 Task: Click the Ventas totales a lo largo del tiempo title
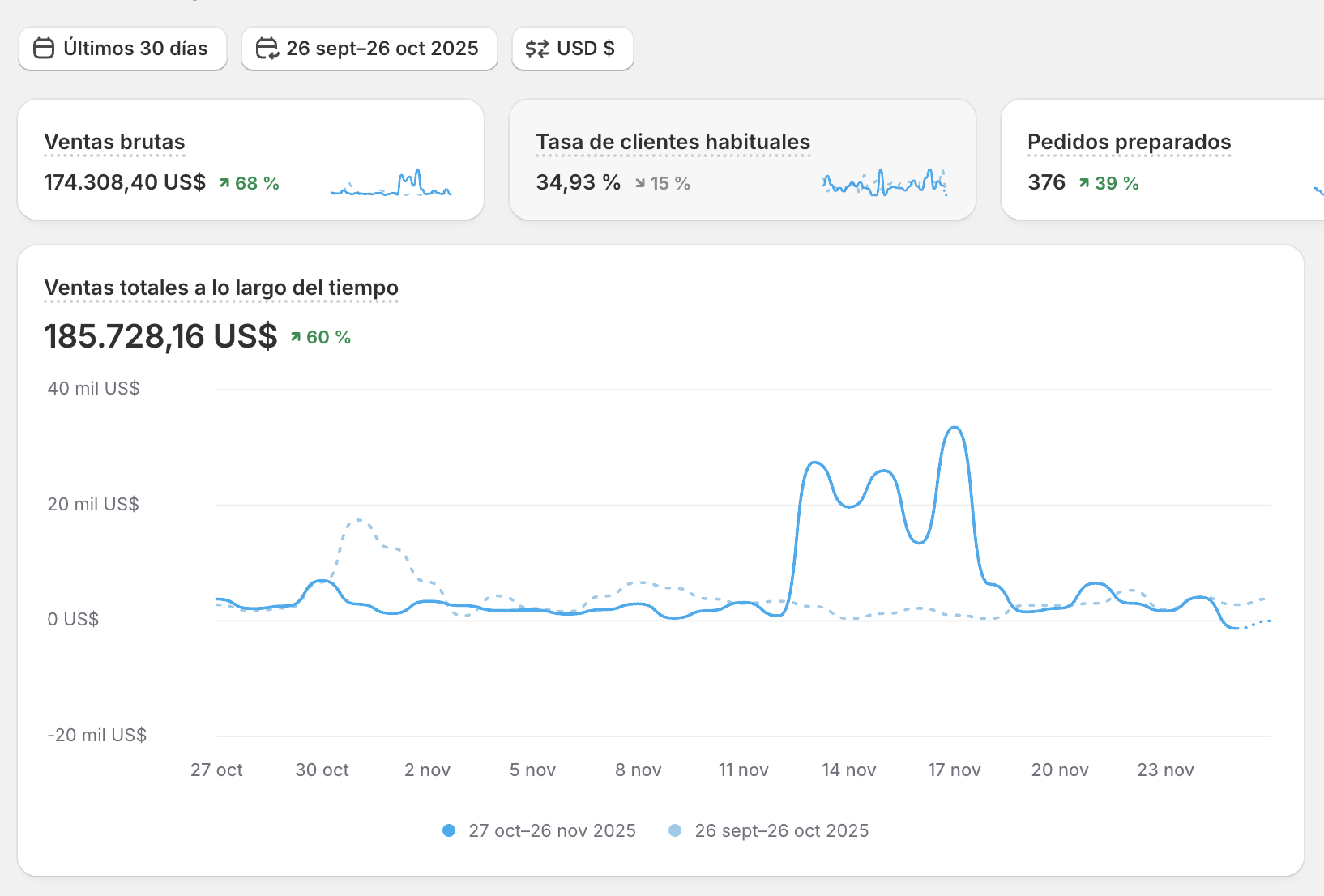(x=221, y=288)
